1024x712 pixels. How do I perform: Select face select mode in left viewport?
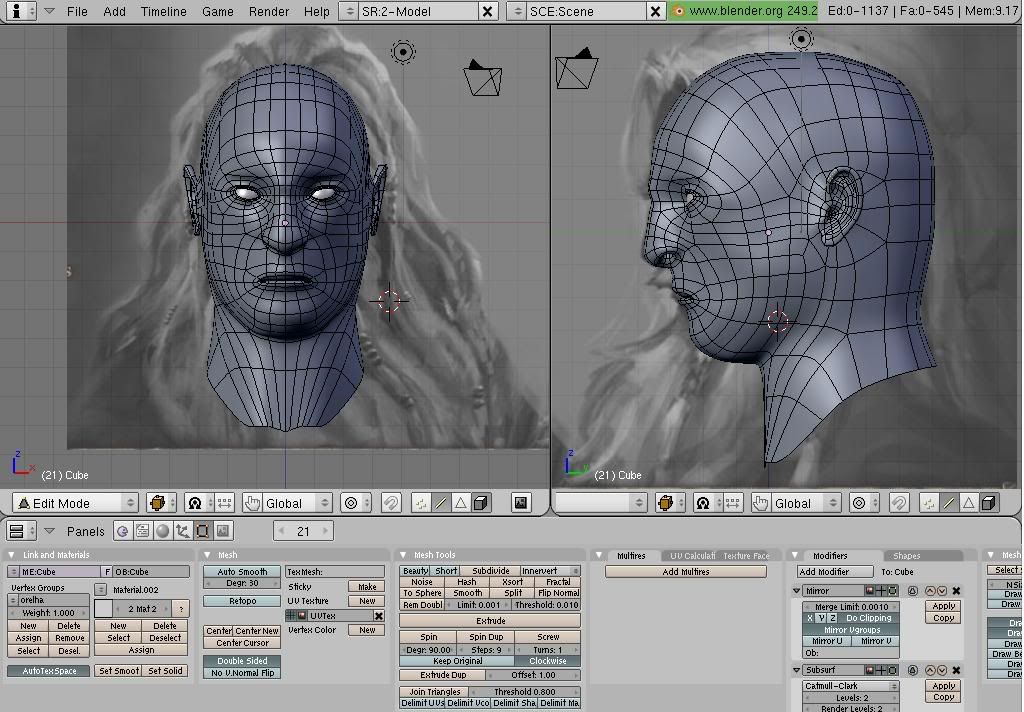click(x=460, y=503)
